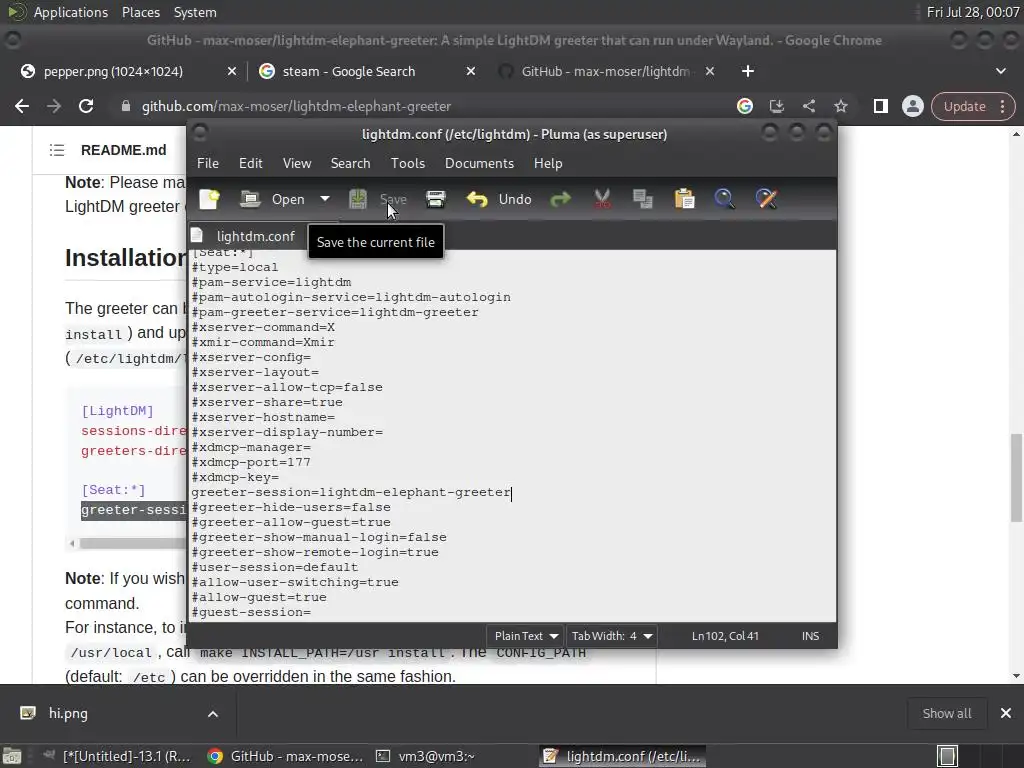Open the Search menu in Pluma
Screen dimensions: 1024x768
point(350,163)
